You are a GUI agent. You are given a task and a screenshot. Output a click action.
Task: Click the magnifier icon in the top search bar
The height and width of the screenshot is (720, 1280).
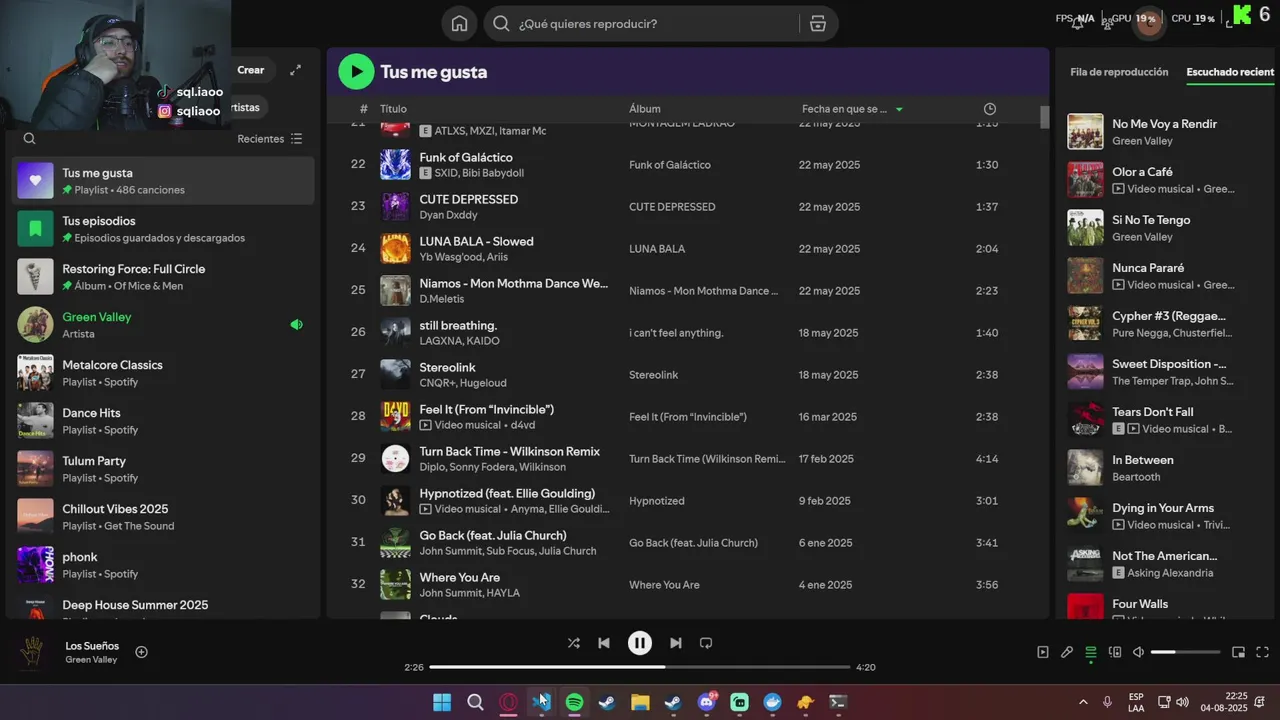[502, 24]
